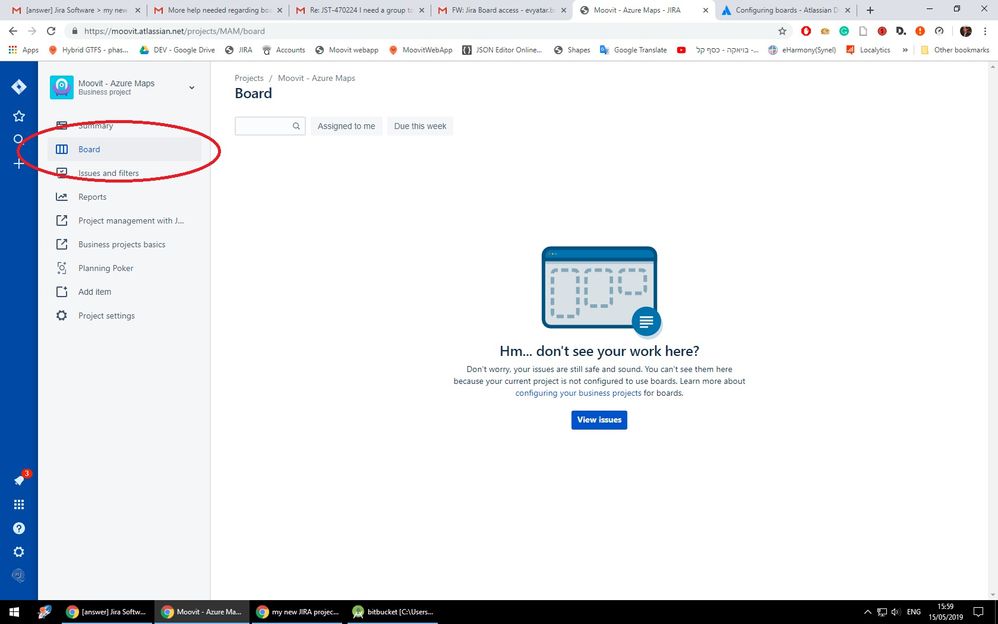Open the Chrome three-dot menu
Image resolution: width=998 pixels, height=624 pixels.
point(985,31)
